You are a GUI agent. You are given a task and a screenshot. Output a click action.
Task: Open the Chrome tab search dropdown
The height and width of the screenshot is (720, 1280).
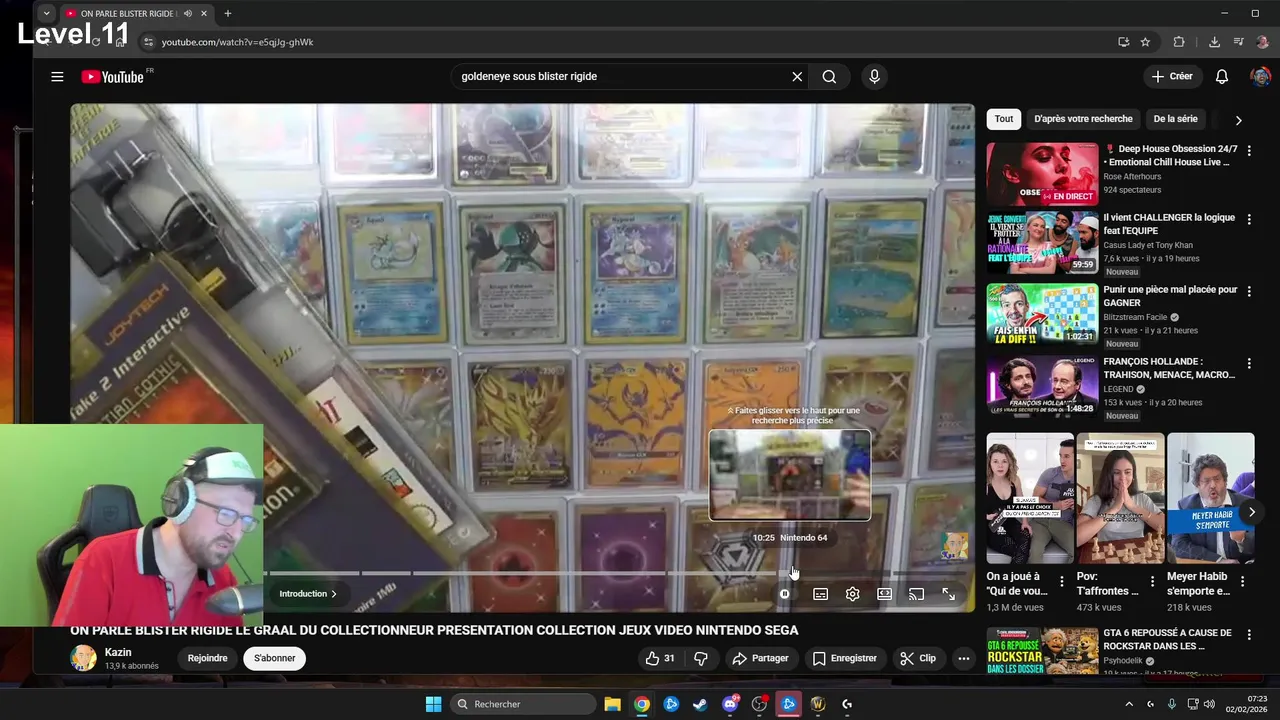[46, 14]
